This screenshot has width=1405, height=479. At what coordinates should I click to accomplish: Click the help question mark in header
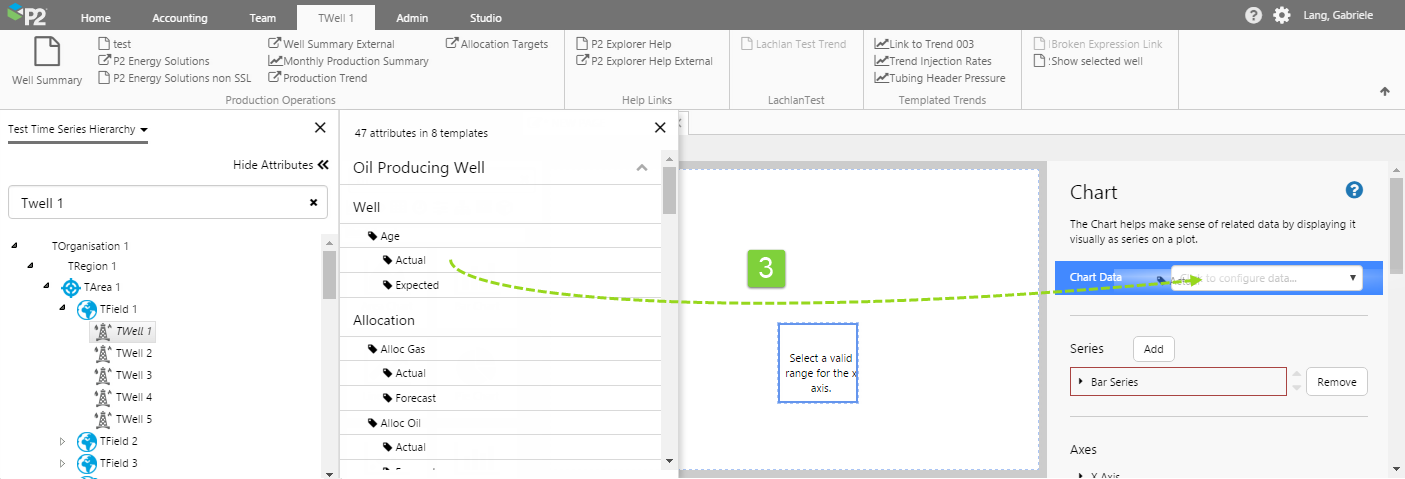click(x=1253, y=16)
